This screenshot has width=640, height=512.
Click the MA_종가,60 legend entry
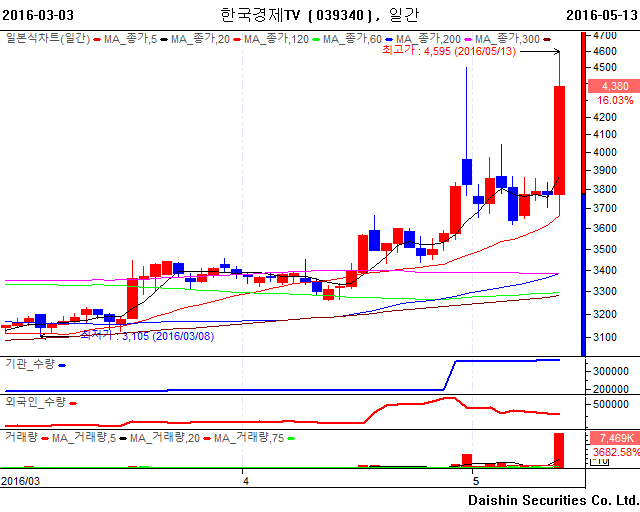pyautogui.click(x=352, y=39)
